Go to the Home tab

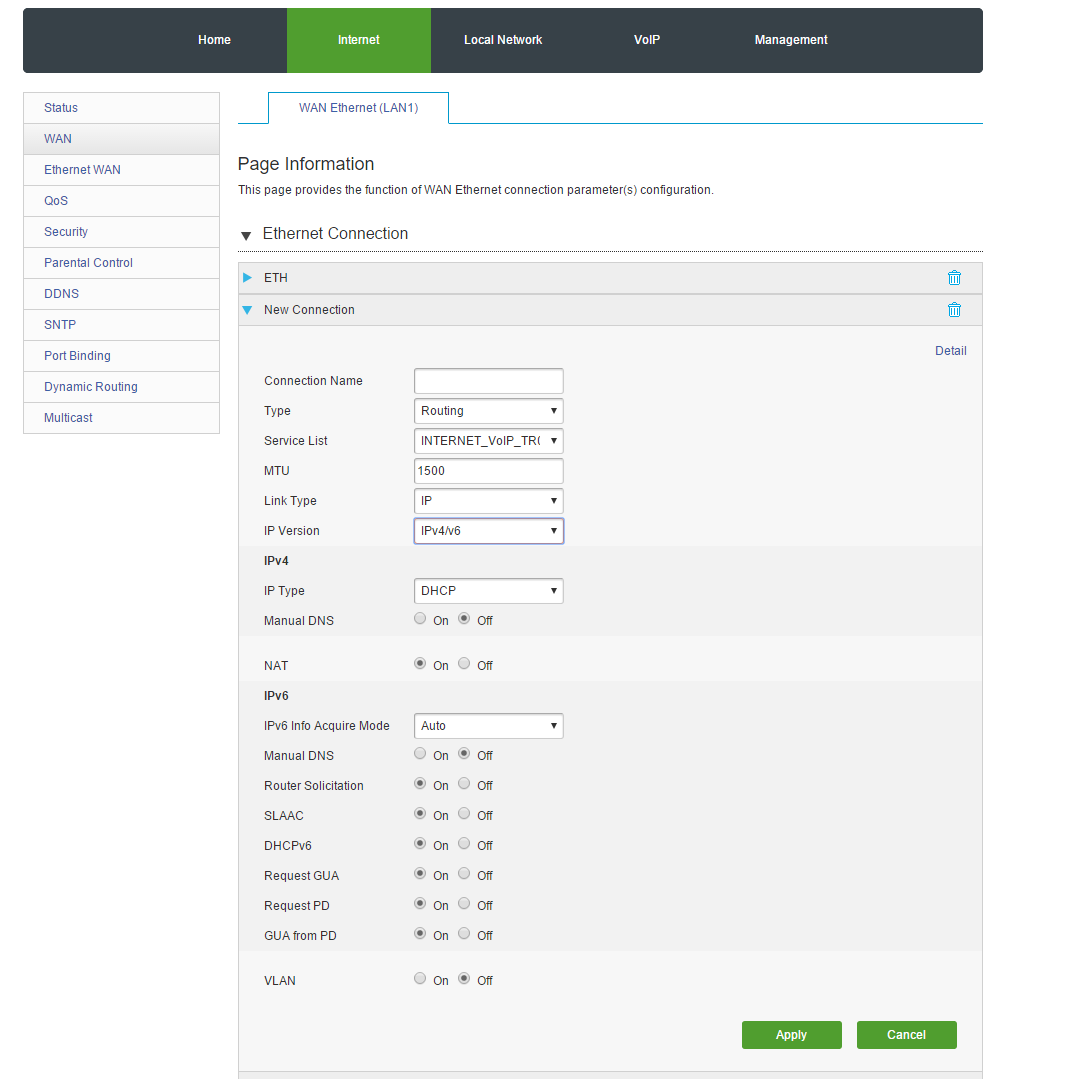point(214,40)
